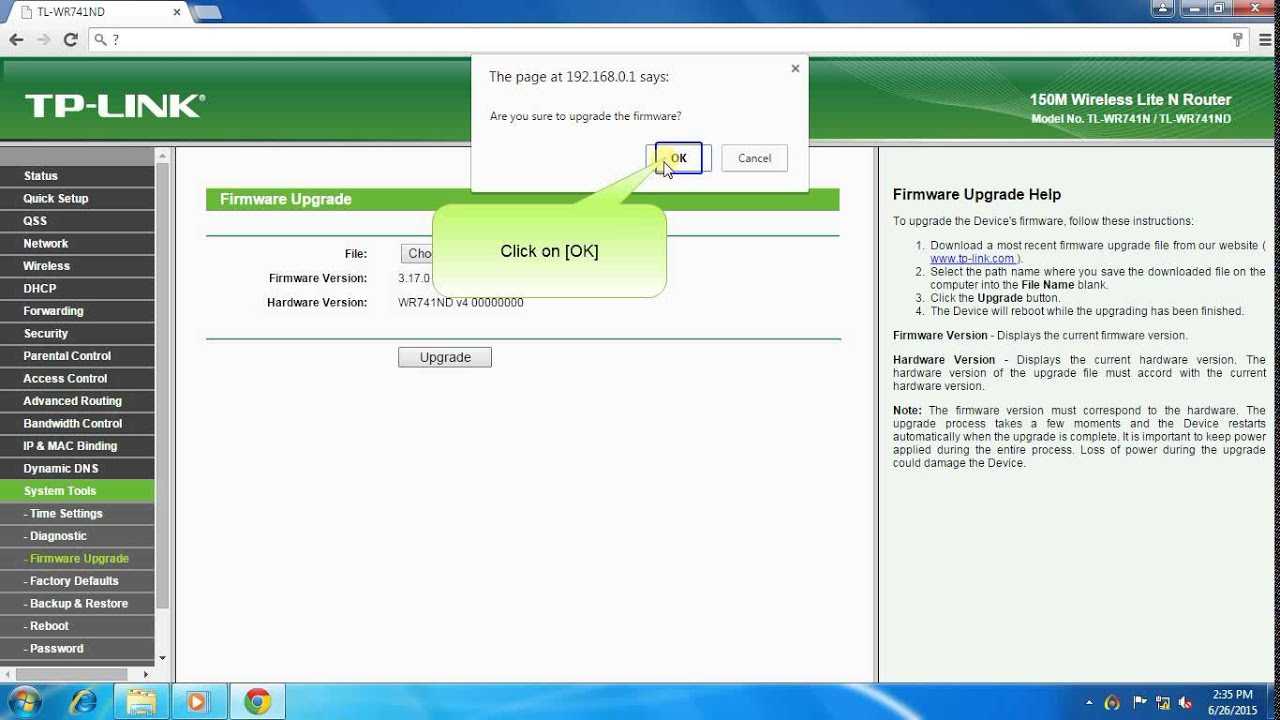
Task: Open the www.tp-link.com link
Action: [x=973, y=258]
